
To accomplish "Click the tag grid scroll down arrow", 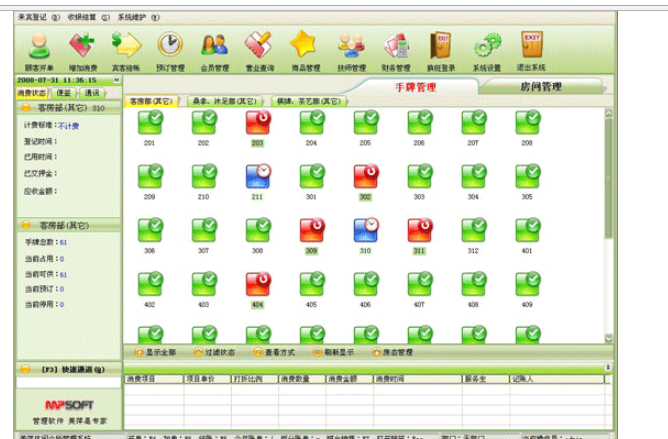I will [x=608, y=338].
